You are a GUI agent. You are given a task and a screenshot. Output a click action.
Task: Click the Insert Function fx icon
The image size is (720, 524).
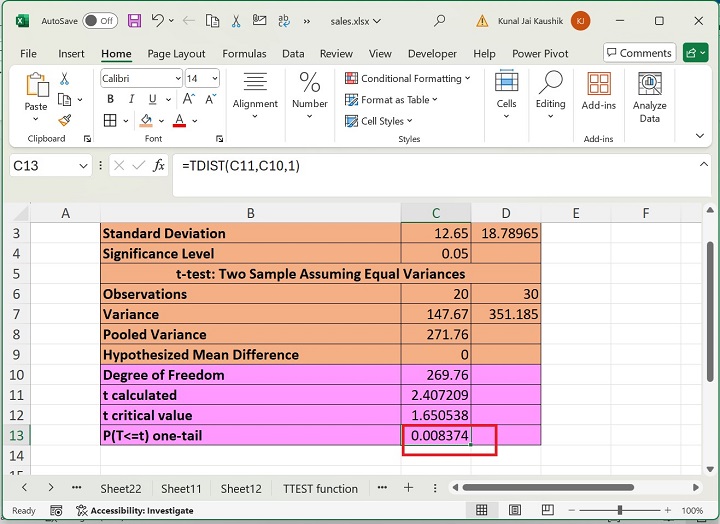[x=159, y=165]
